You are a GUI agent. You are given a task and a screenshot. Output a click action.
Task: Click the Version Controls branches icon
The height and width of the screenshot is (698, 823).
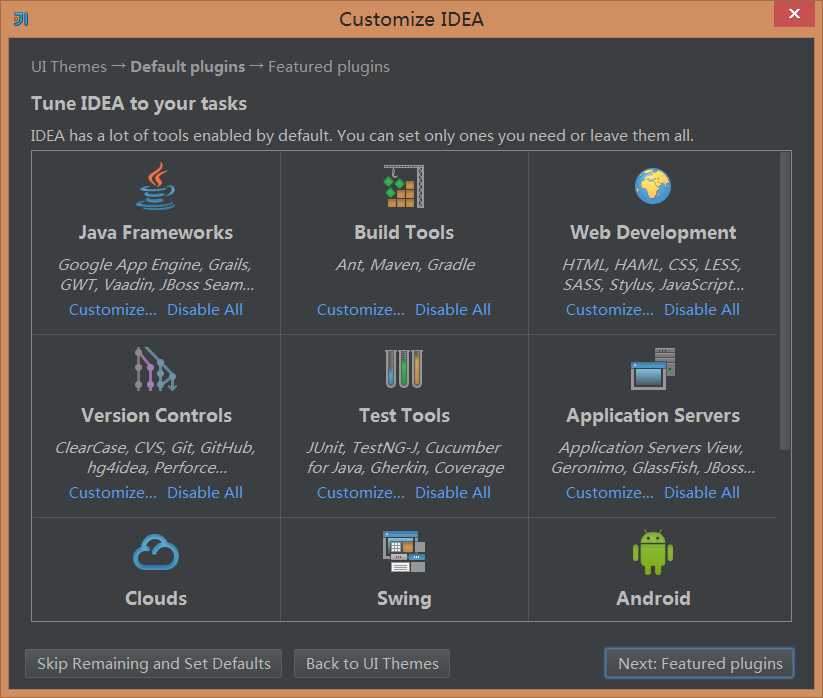point(155,369)
